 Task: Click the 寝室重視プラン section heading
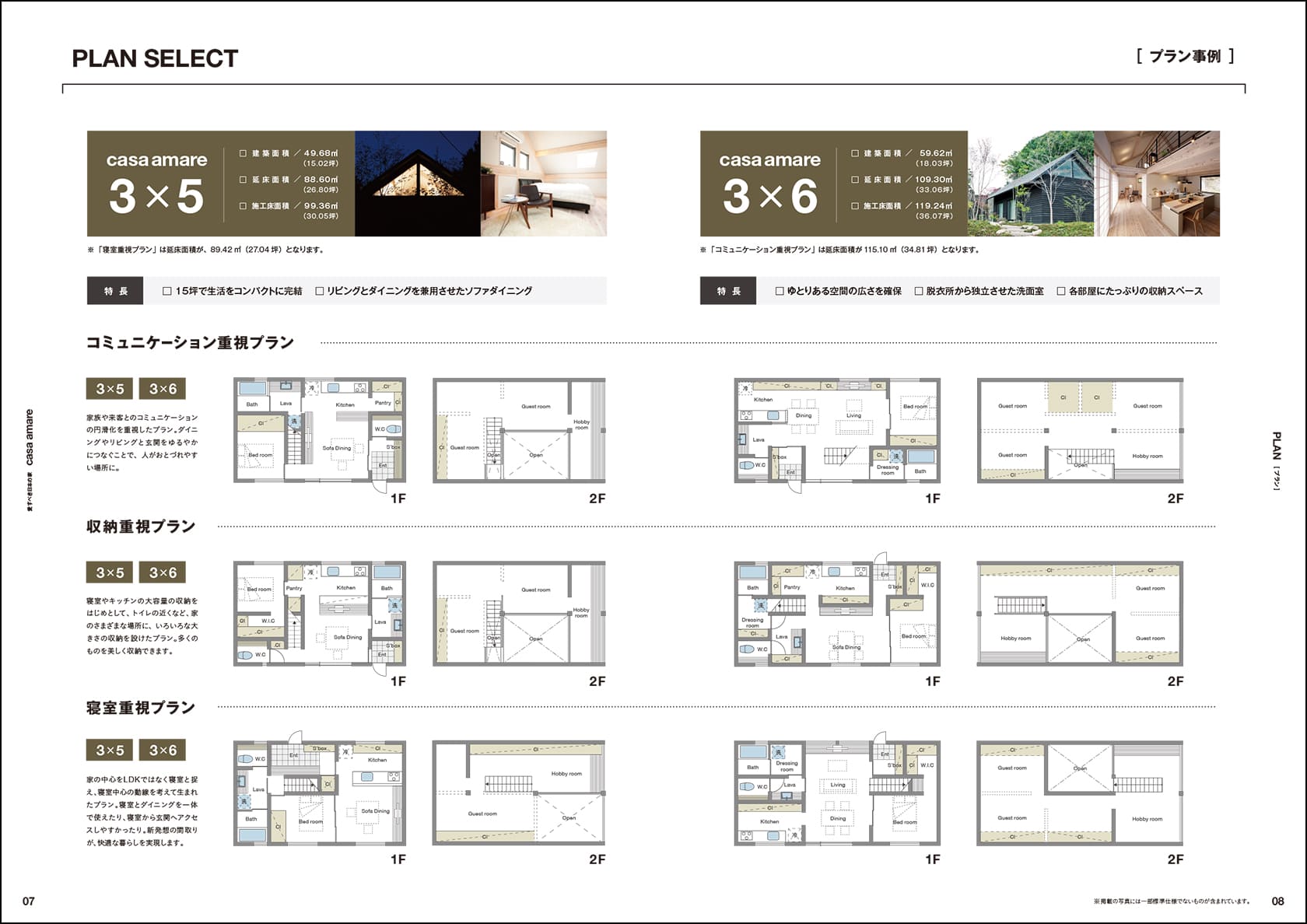141,708
